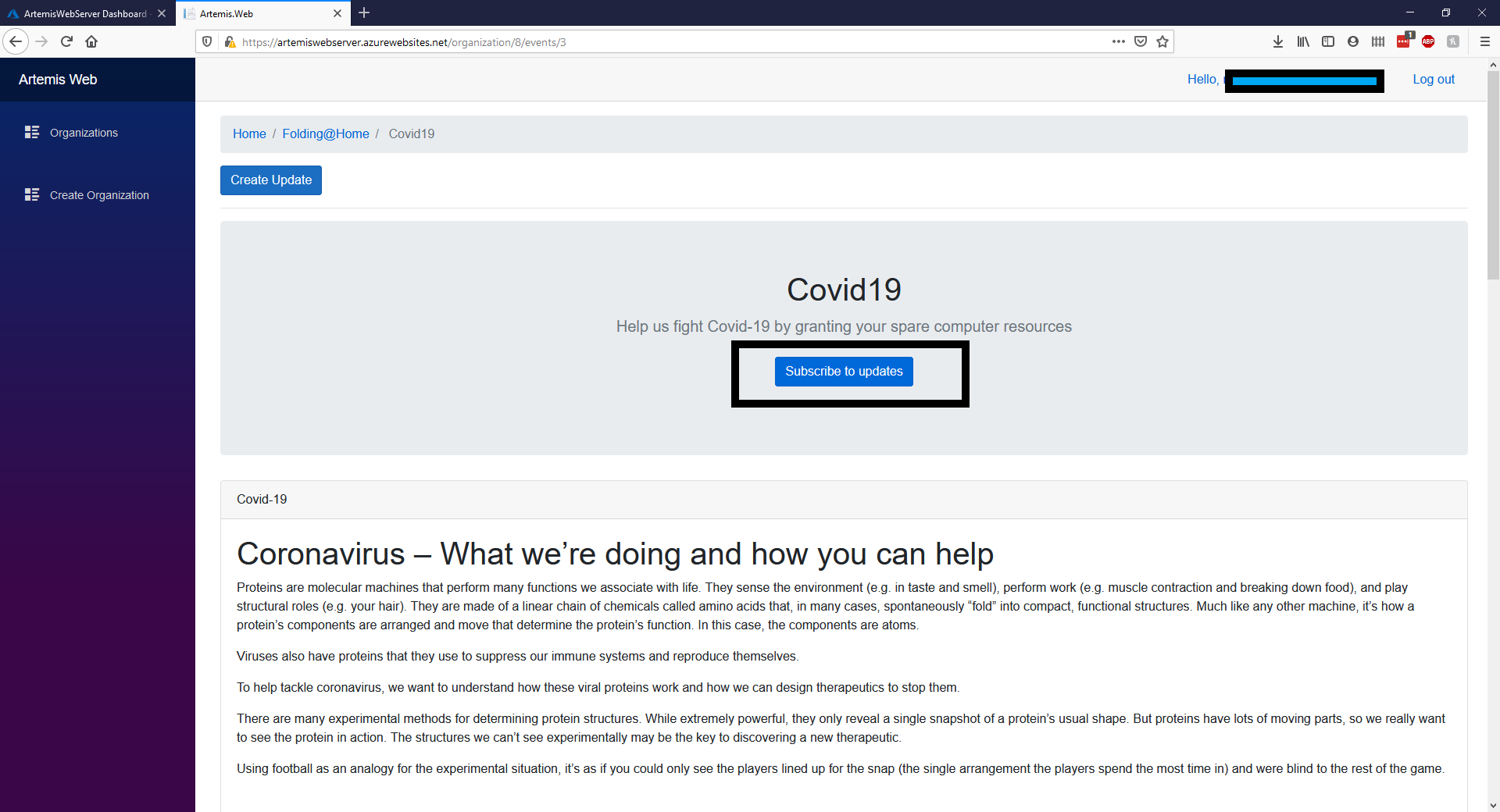Open the grey Honey extension icon
1500x812 pixels.
pos(1453,41)
